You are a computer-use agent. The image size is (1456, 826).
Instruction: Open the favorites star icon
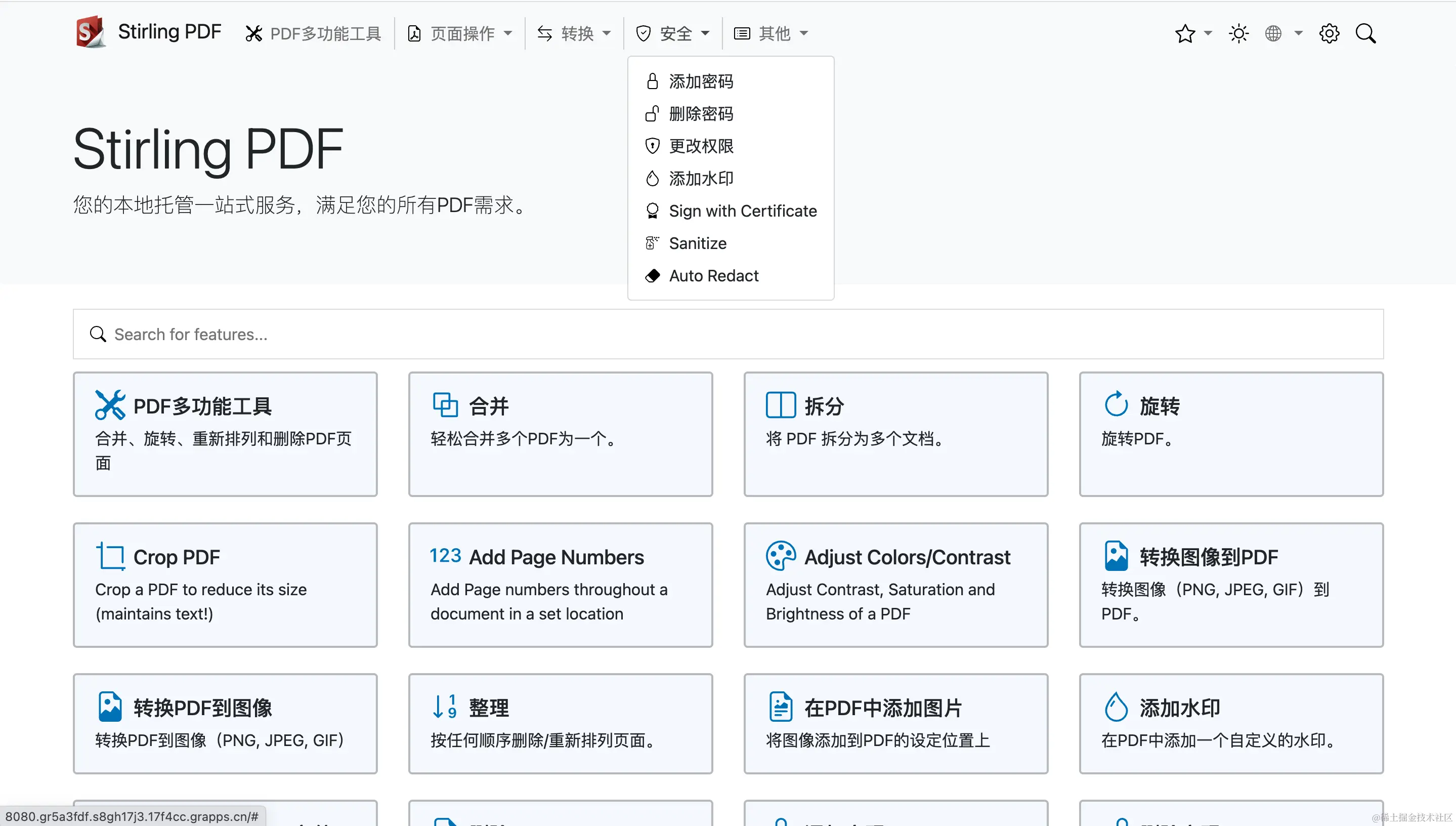click(1185, 33)
